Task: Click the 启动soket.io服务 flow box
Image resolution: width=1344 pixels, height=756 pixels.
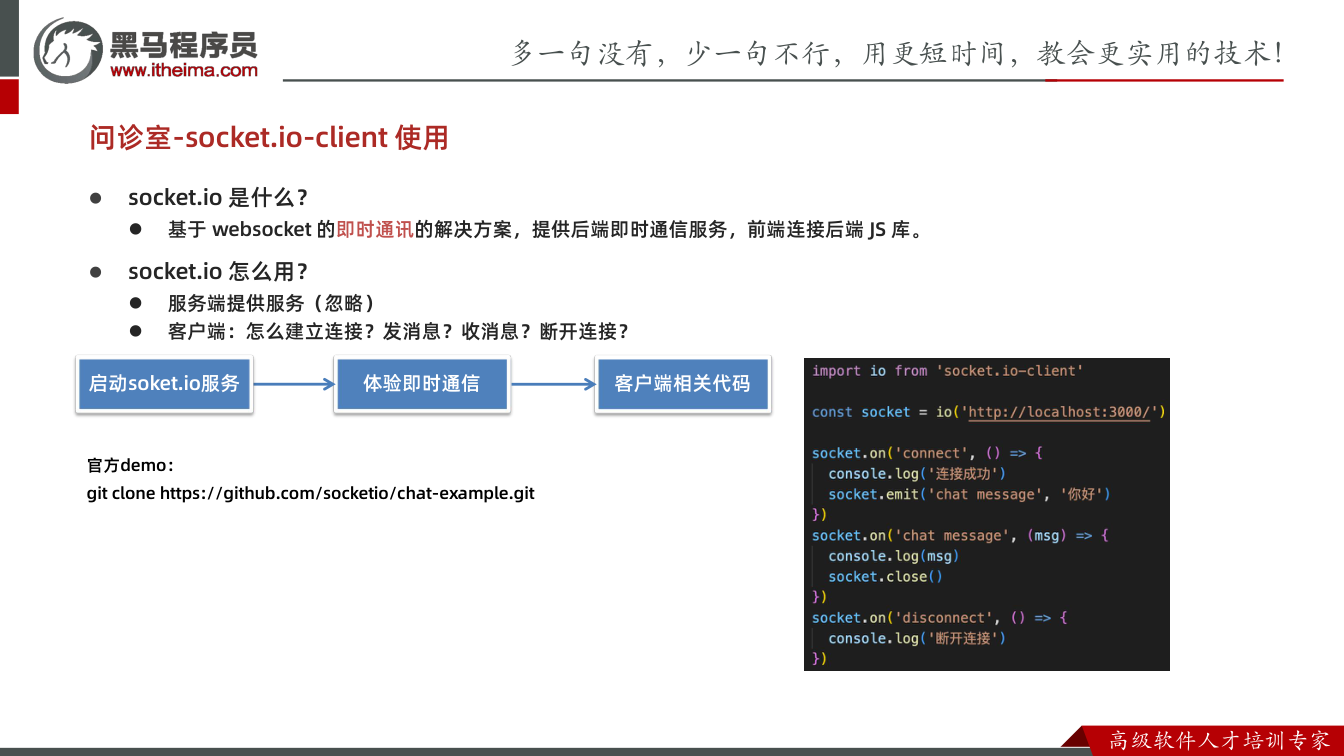Action: pyautogui.click(x=164, y=383)
